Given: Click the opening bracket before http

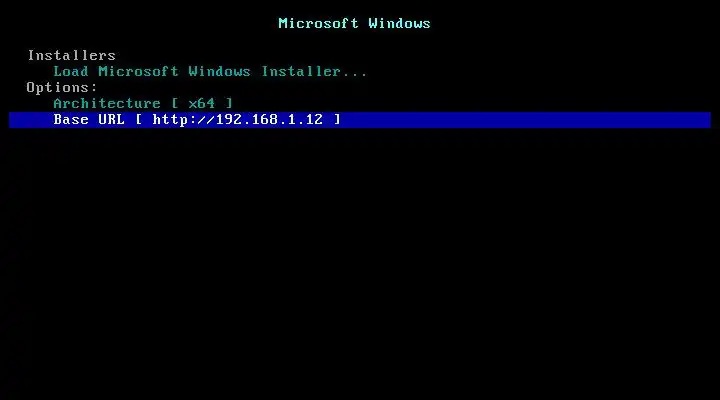Looking at the screenshot, I should 139,119.
